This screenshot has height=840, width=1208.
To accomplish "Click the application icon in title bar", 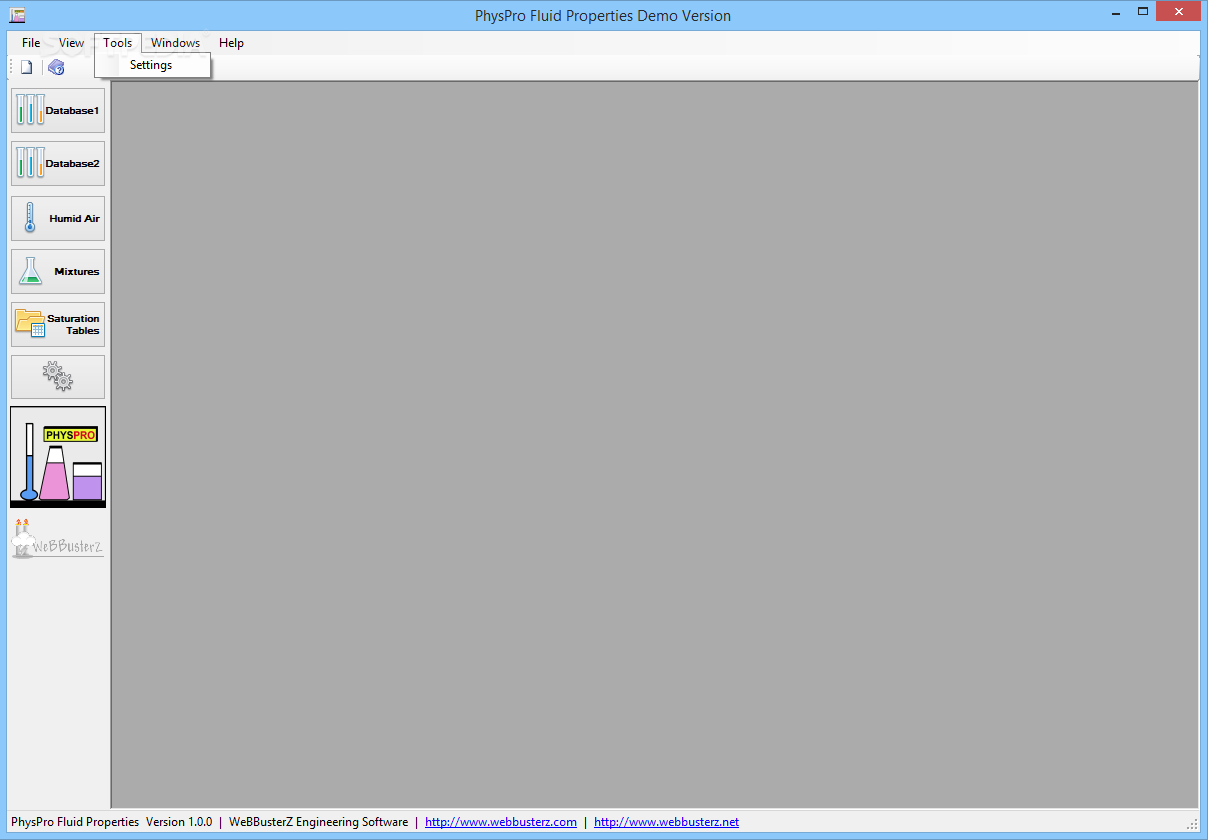I will [17, 15].
